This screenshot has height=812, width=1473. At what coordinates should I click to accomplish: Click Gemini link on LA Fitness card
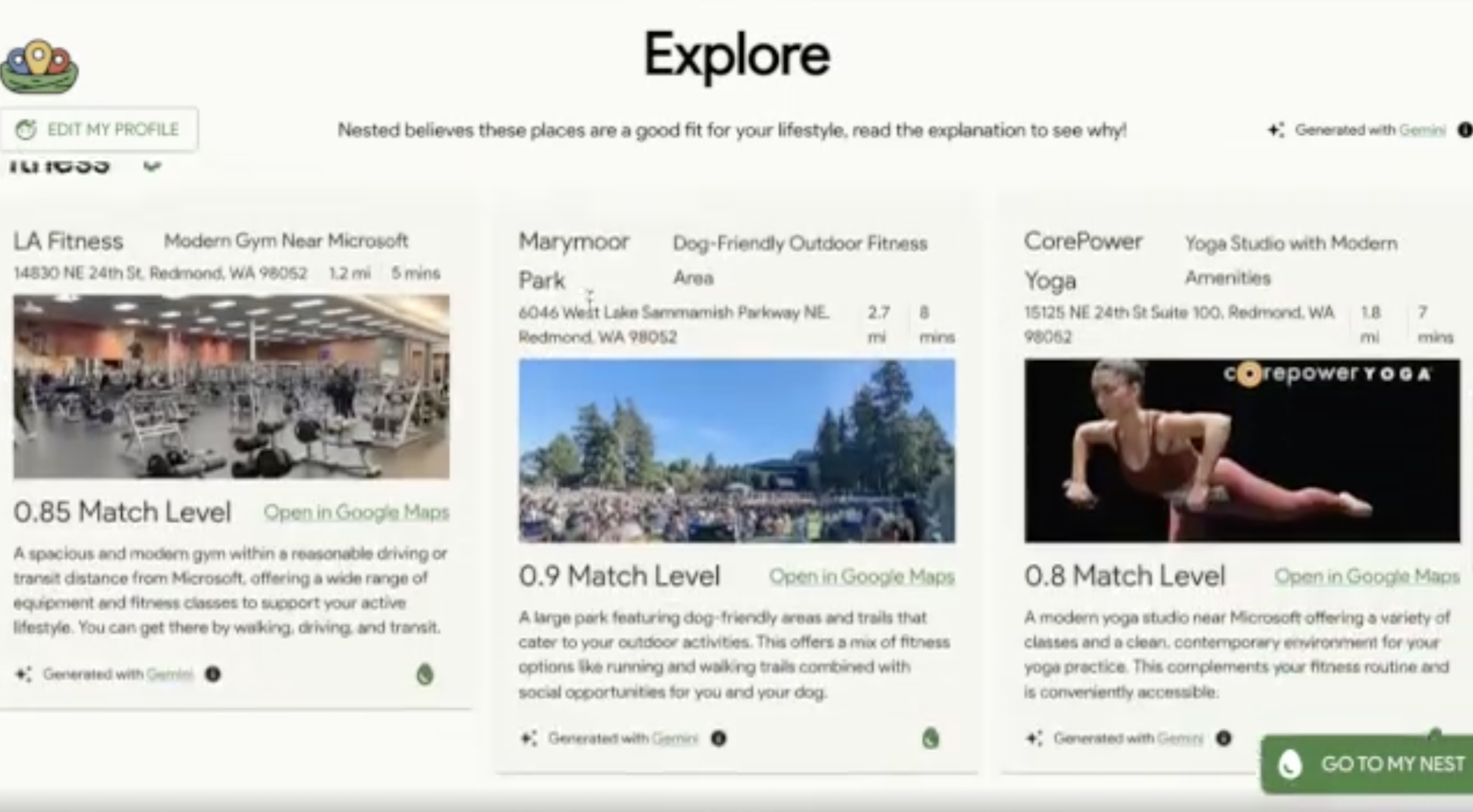(x=169, y=674)
